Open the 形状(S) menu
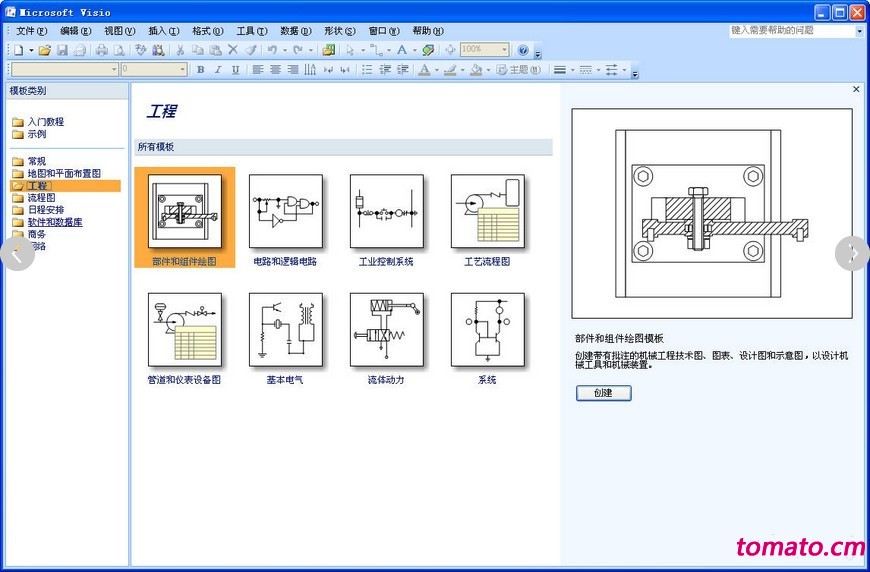870x572 pixels. point(340,31)
